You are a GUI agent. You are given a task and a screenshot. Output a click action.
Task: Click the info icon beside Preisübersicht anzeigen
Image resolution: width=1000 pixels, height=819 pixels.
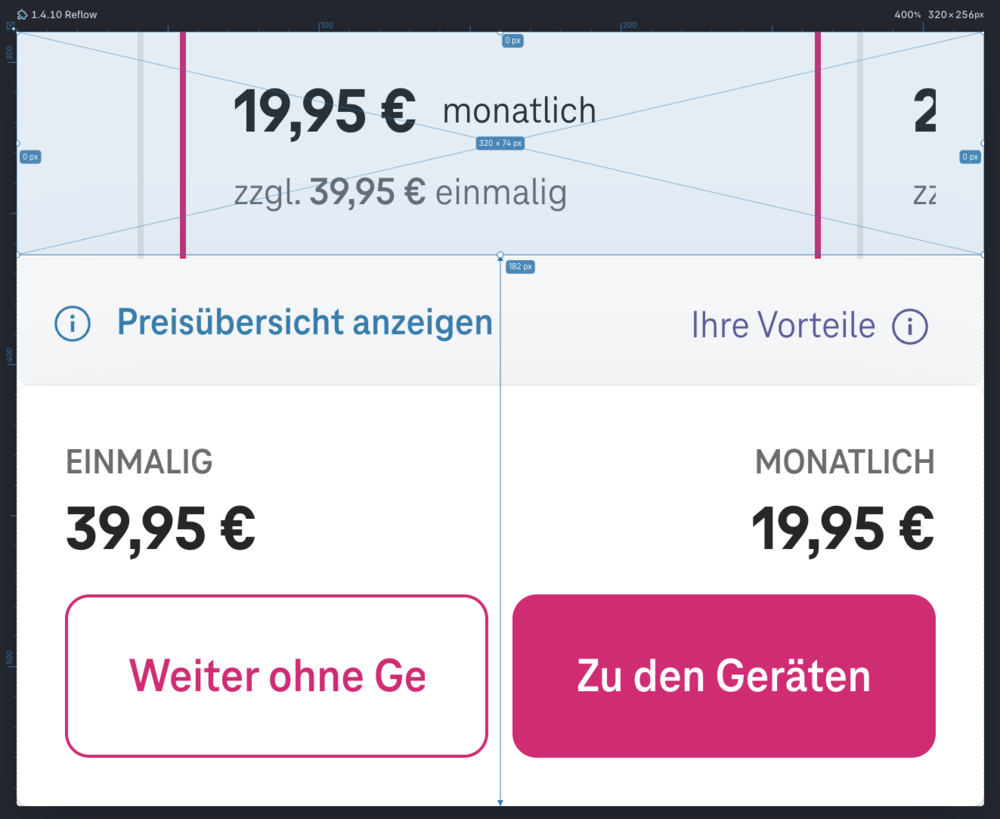(73, 324)
